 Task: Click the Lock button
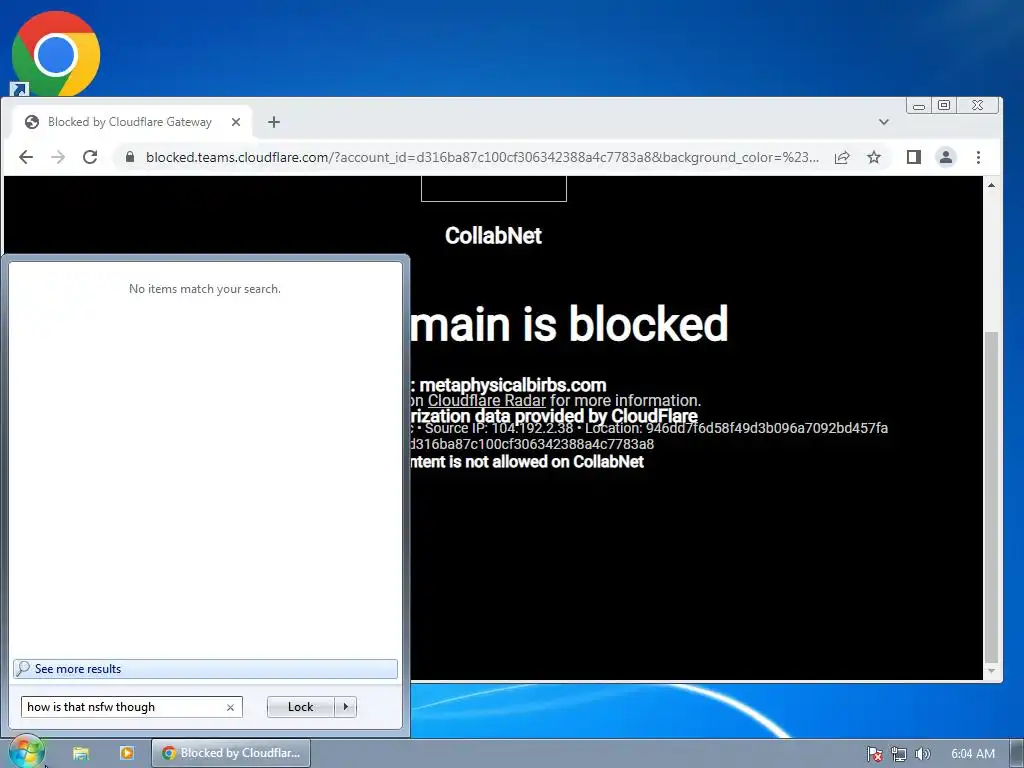click(300, 707)
